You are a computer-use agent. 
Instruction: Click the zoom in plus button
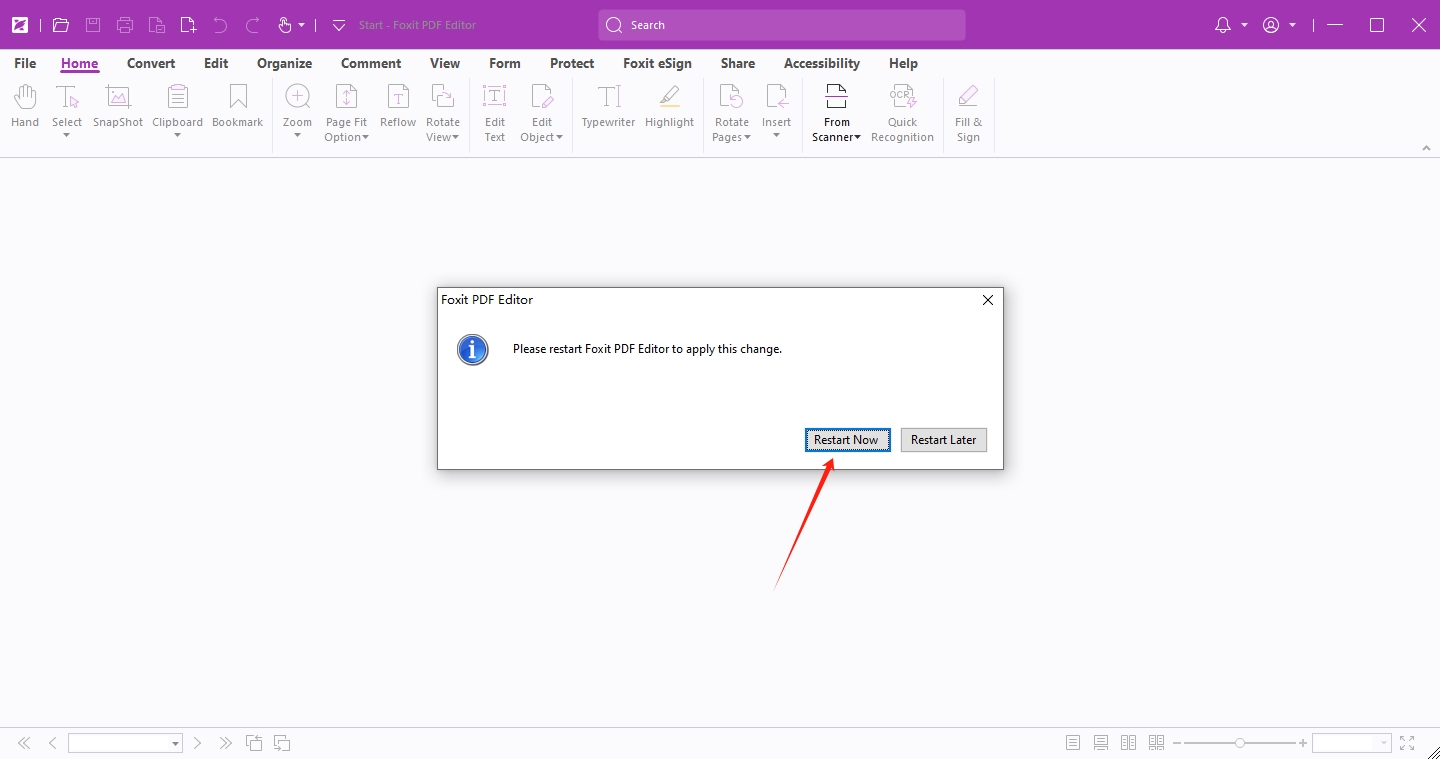click(x=1303, y=743)
